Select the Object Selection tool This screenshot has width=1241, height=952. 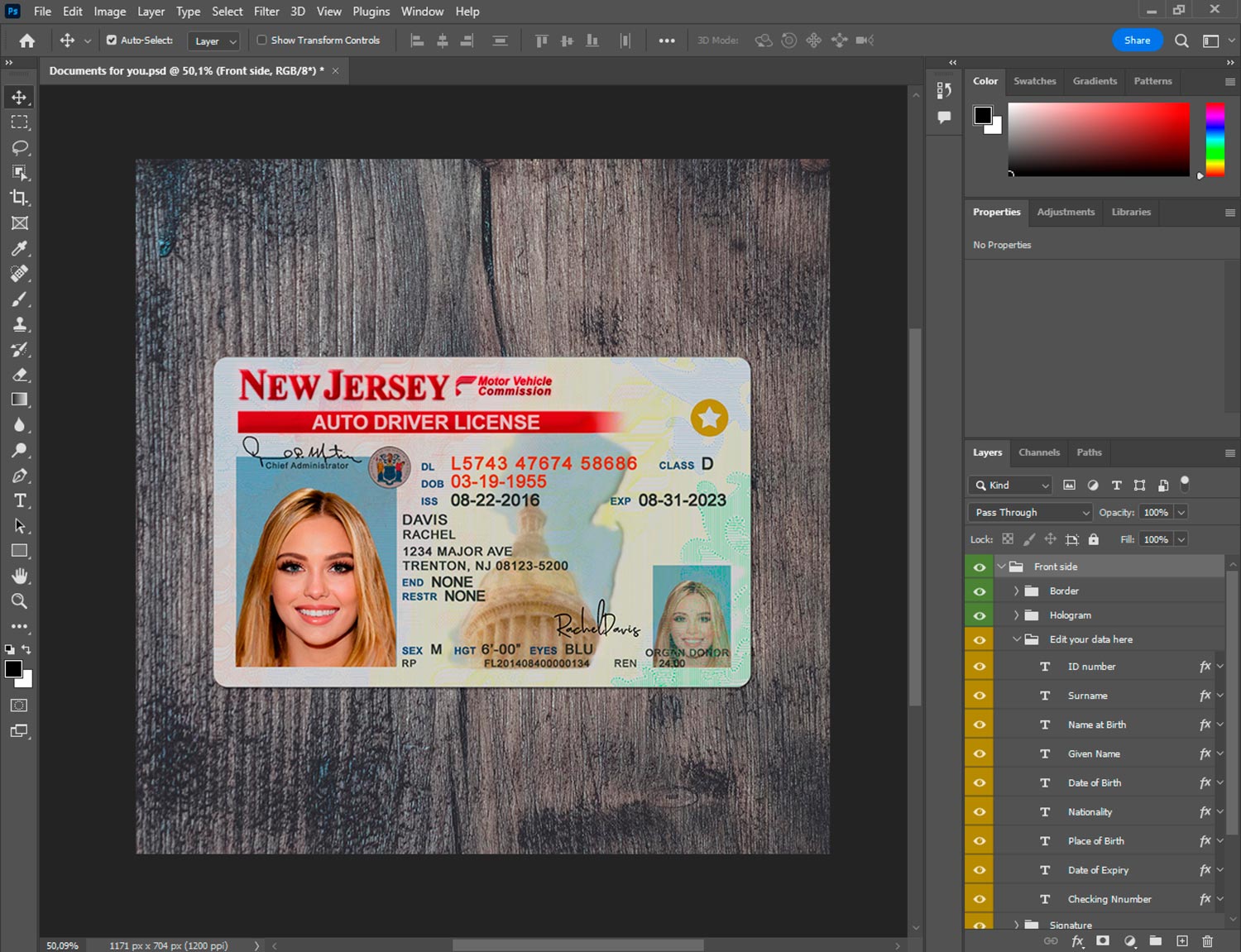19,173
